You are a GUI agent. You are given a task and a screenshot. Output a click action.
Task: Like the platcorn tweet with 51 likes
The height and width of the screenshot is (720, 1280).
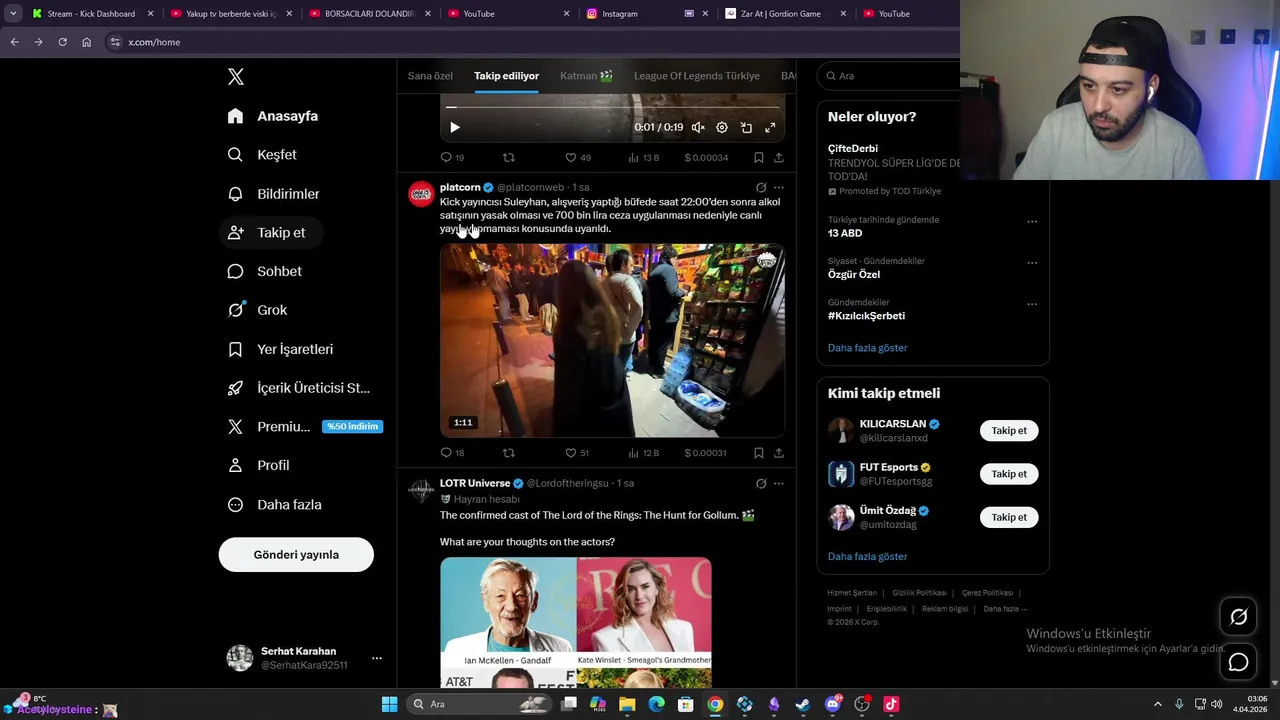(577, 453)
